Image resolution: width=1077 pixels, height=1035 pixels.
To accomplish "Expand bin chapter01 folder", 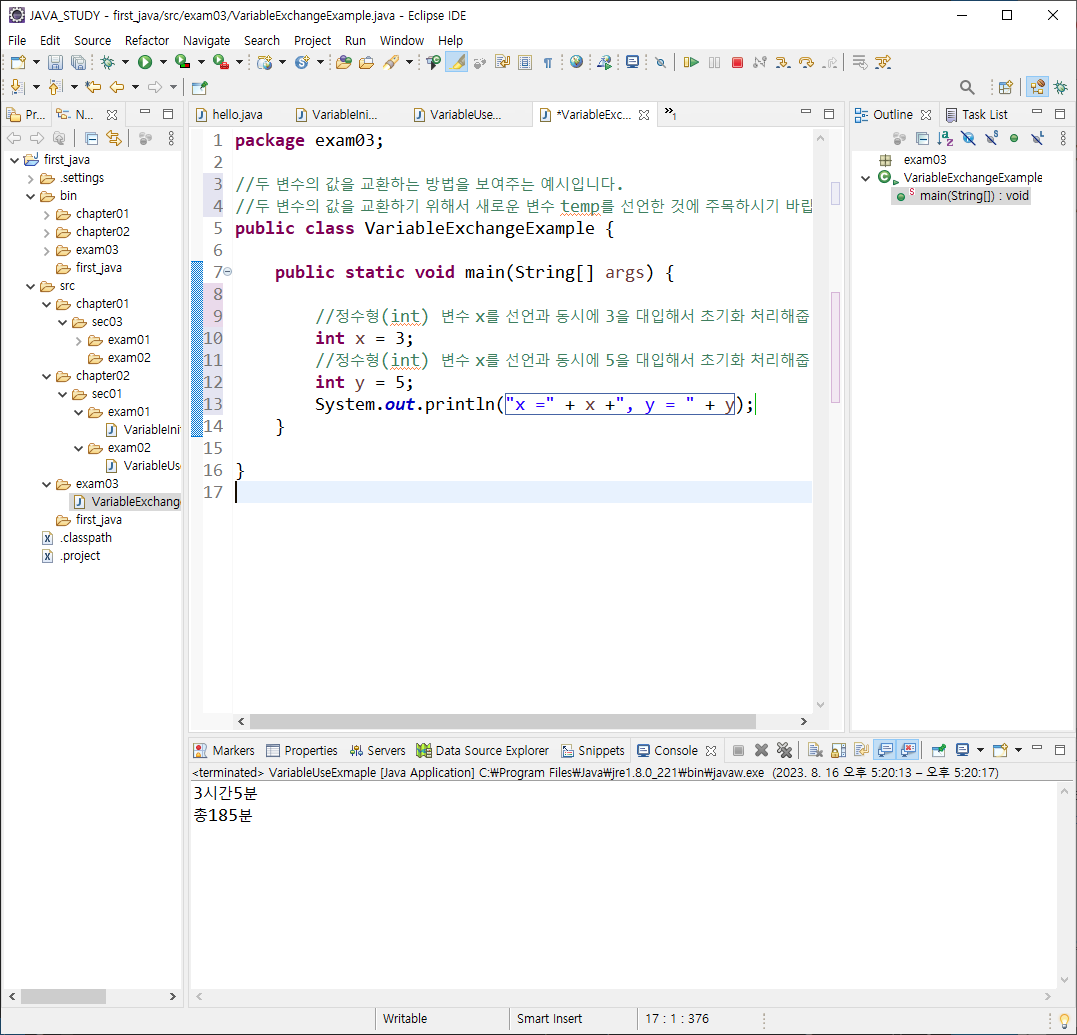I will click(x=46, y=214).
